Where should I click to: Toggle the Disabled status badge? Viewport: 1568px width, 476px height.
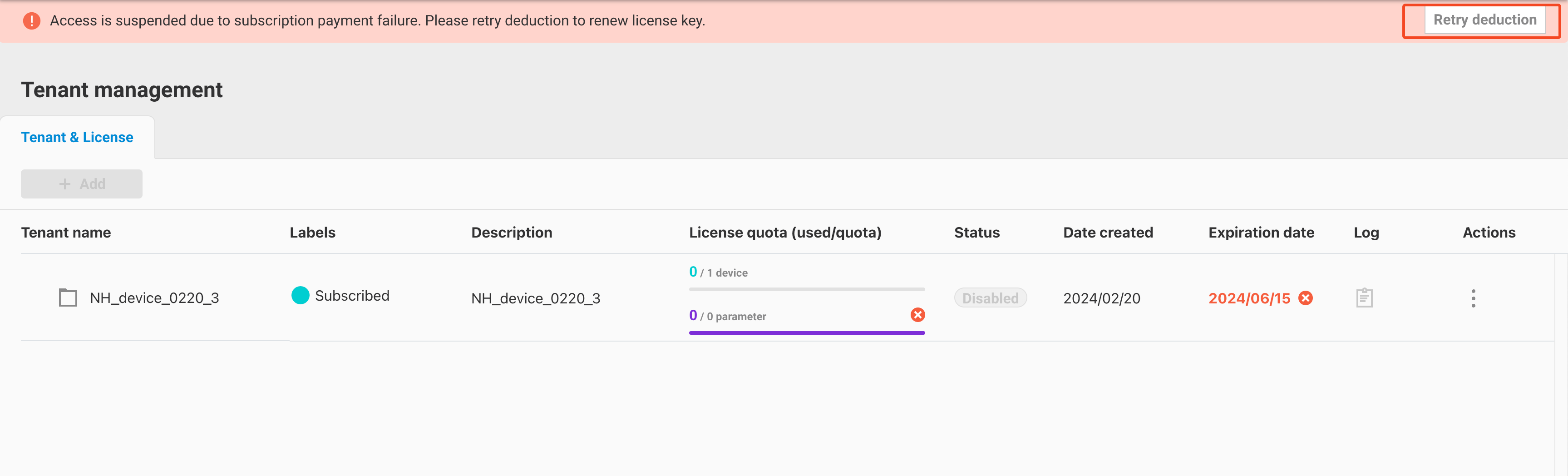click(990, 297)
